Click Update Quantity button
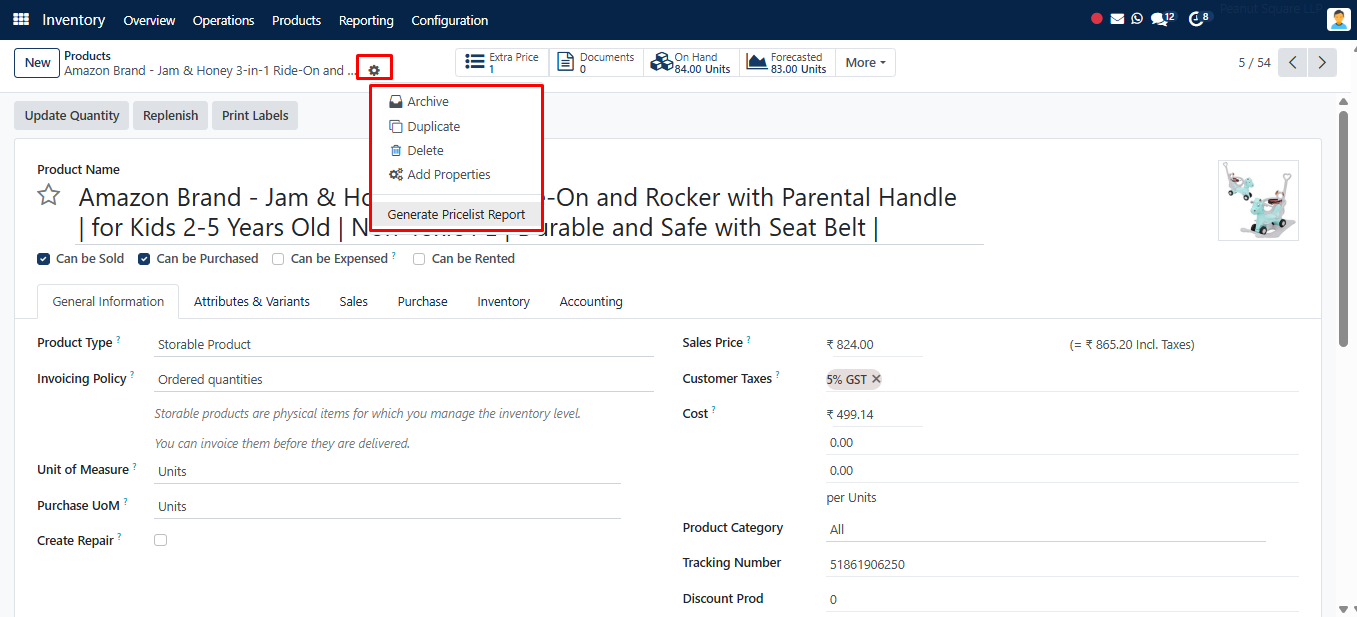This screenshot has width=1357, height=617. coord(72,115)
